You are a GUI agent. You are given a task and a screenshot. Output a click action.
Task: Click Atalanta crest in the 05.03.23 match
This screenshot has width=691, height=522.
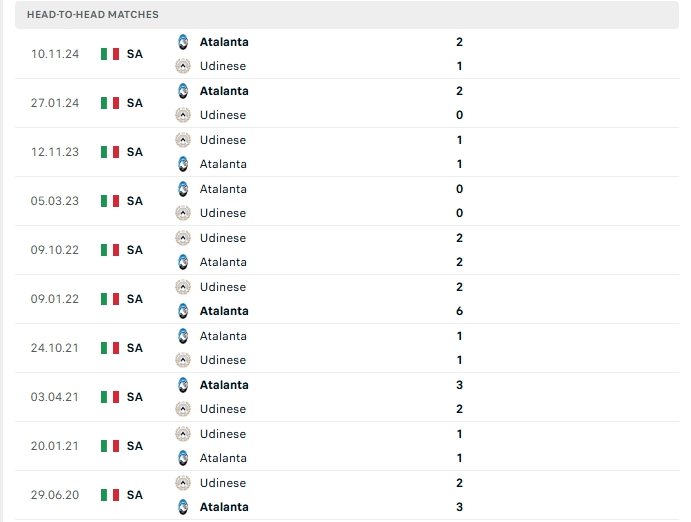[x=183, y=189]
